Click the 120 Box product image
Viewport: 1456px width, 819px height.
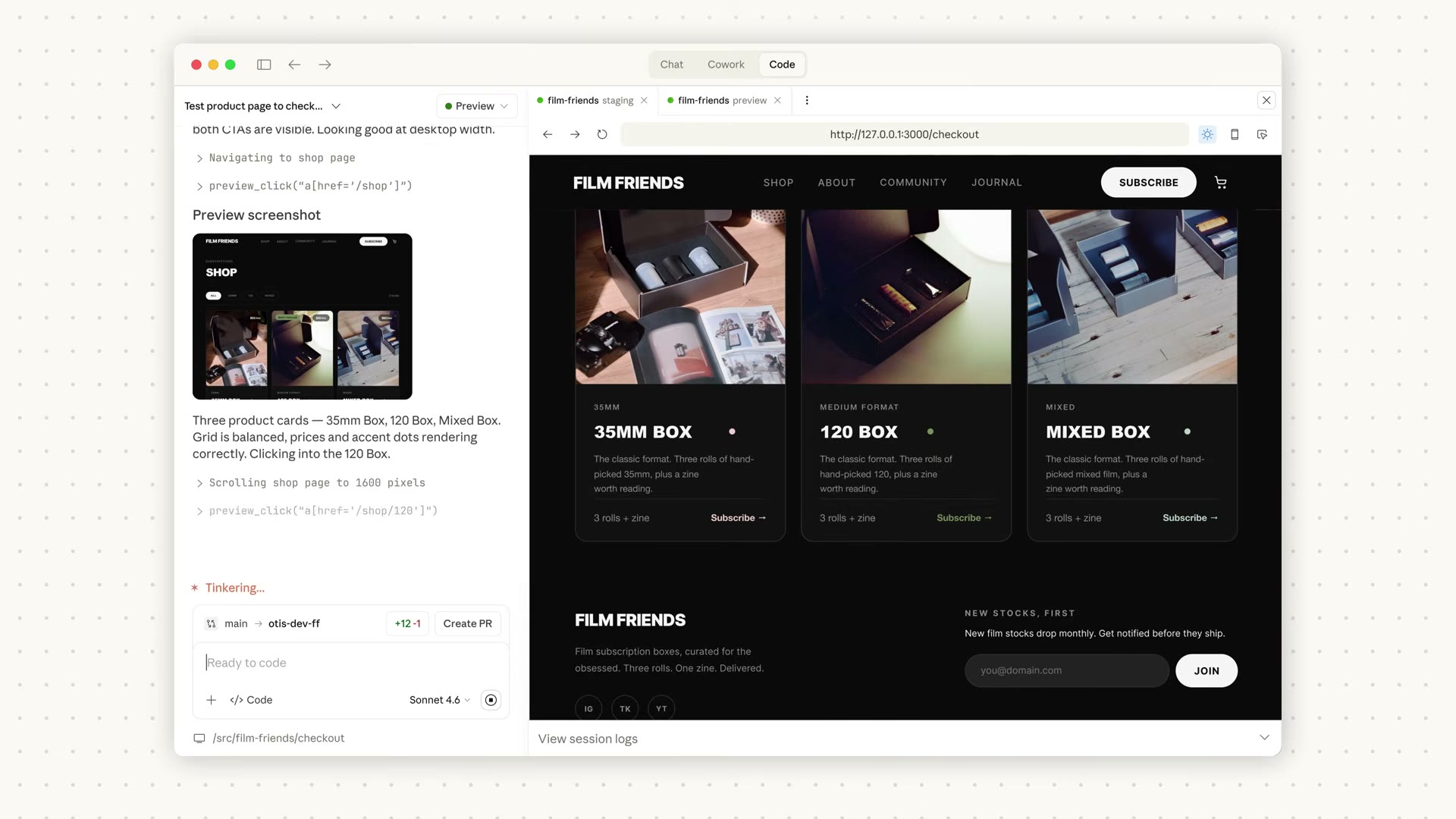(x=906, y=297)
